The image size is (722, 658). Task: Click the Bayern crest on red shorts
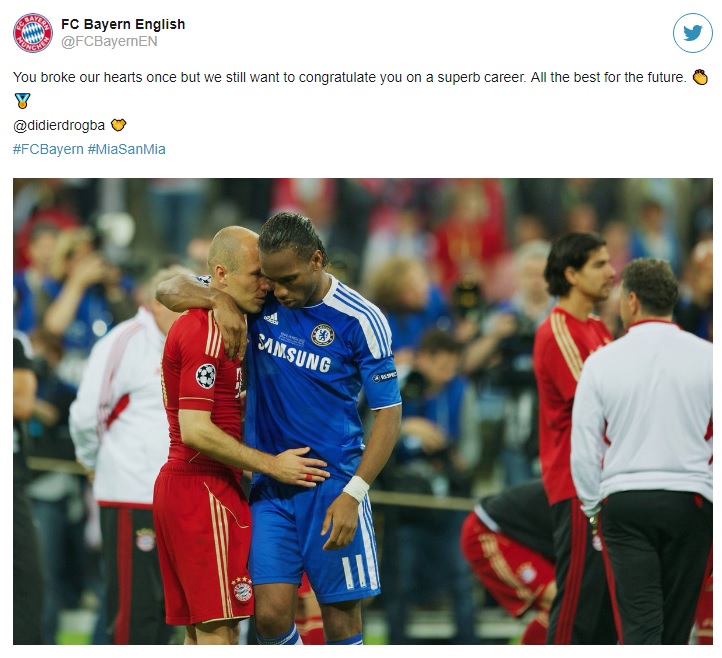(242, 589)
